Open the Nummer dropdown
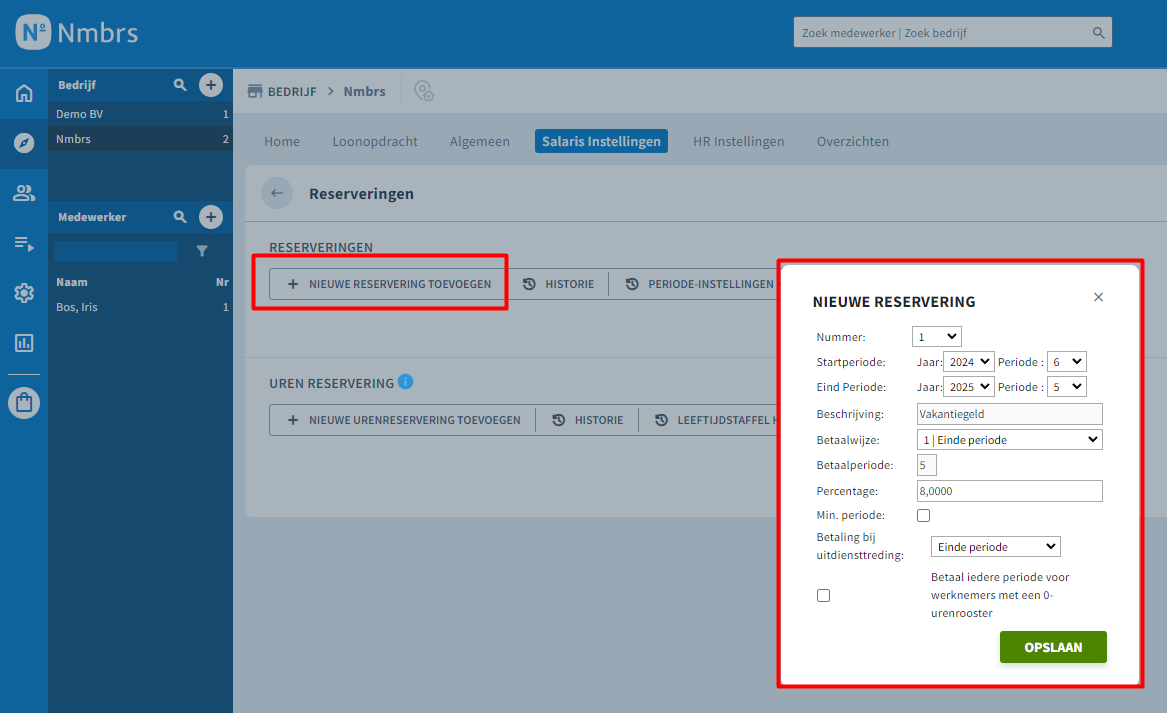 (x=936, y=336)
